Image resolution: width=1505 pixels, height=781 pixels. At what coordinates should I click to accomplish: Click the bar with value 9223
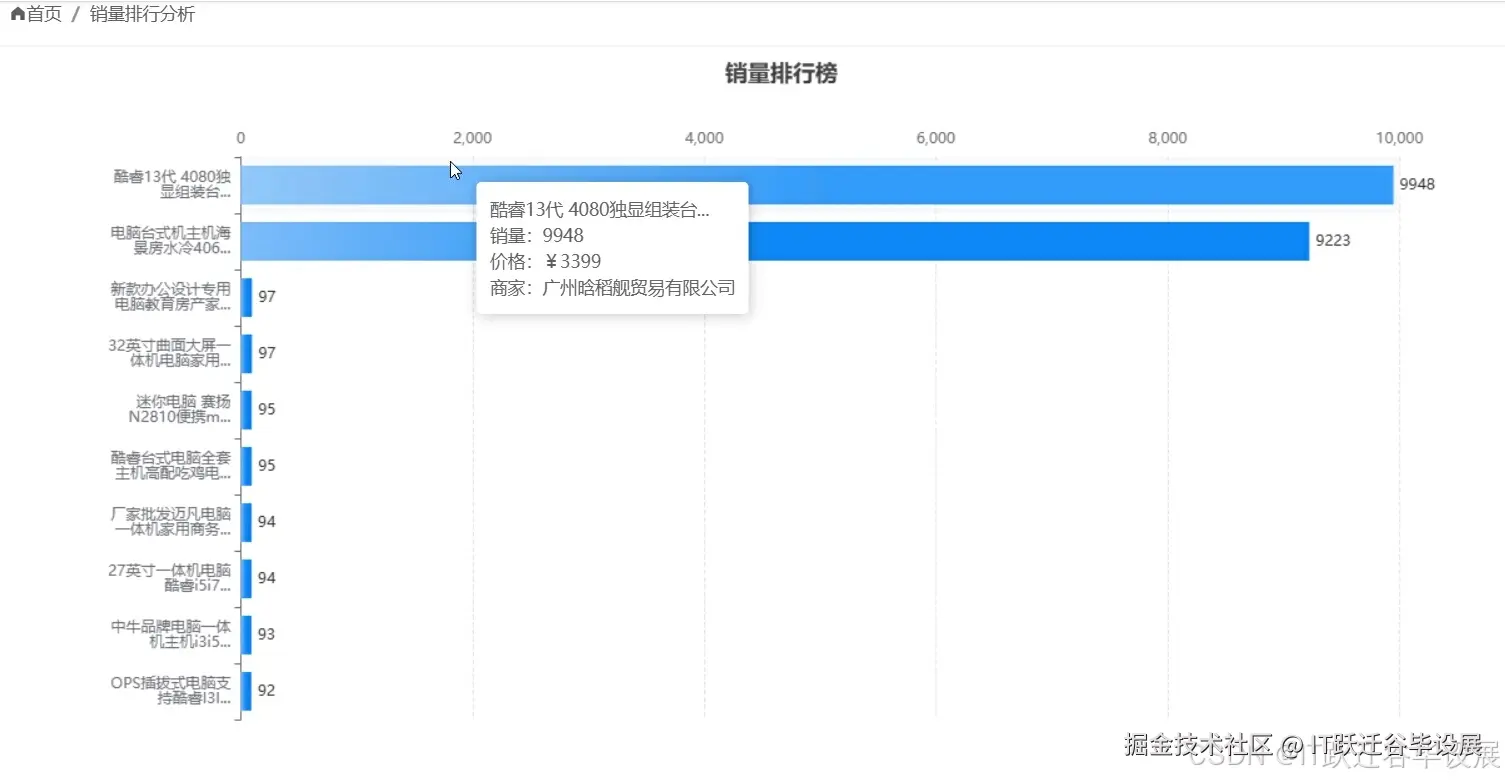pyautogui.click(x=775, y=241)
